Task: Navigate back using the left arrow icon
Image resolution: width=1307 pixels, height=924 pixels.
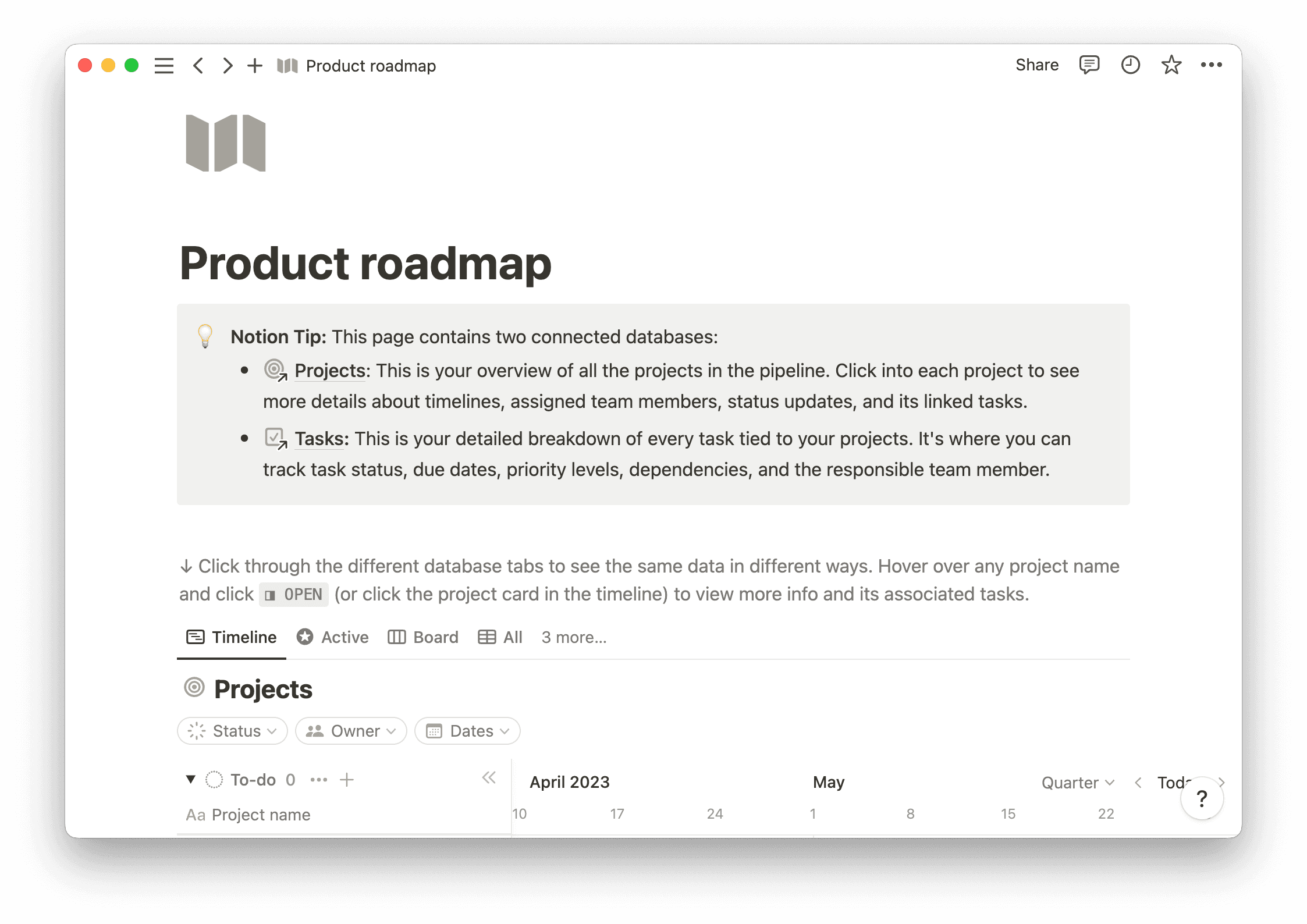Action: tap(198, 66)
